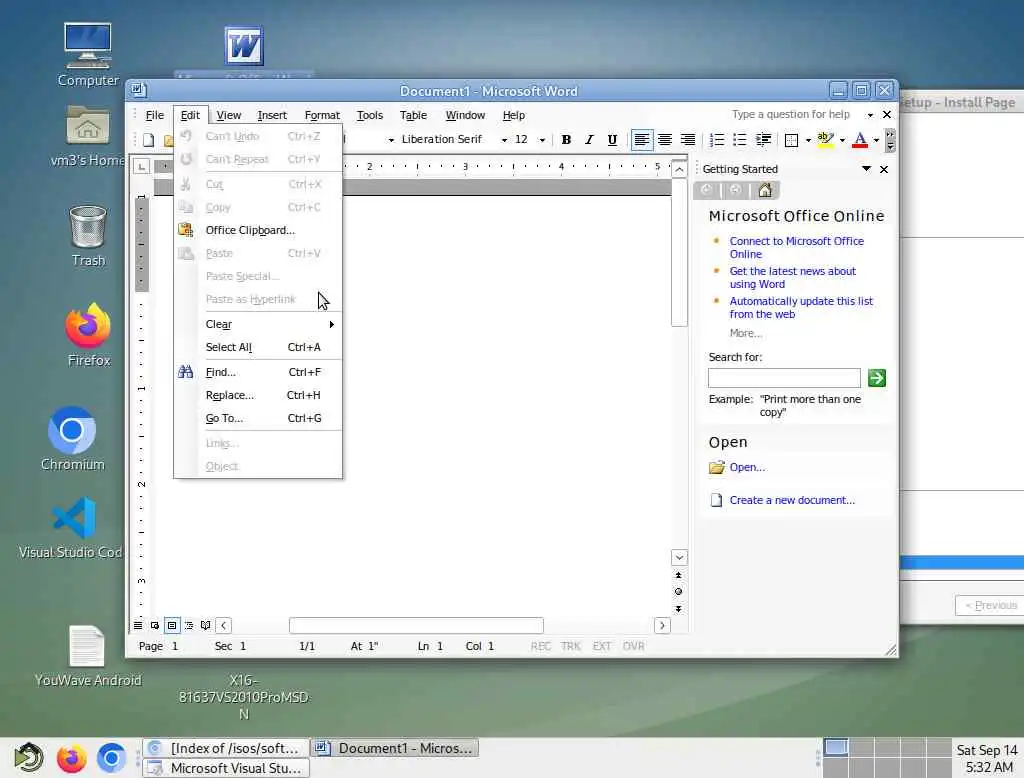
Task: Open the Format menu
Action: (x=322, y=116)
